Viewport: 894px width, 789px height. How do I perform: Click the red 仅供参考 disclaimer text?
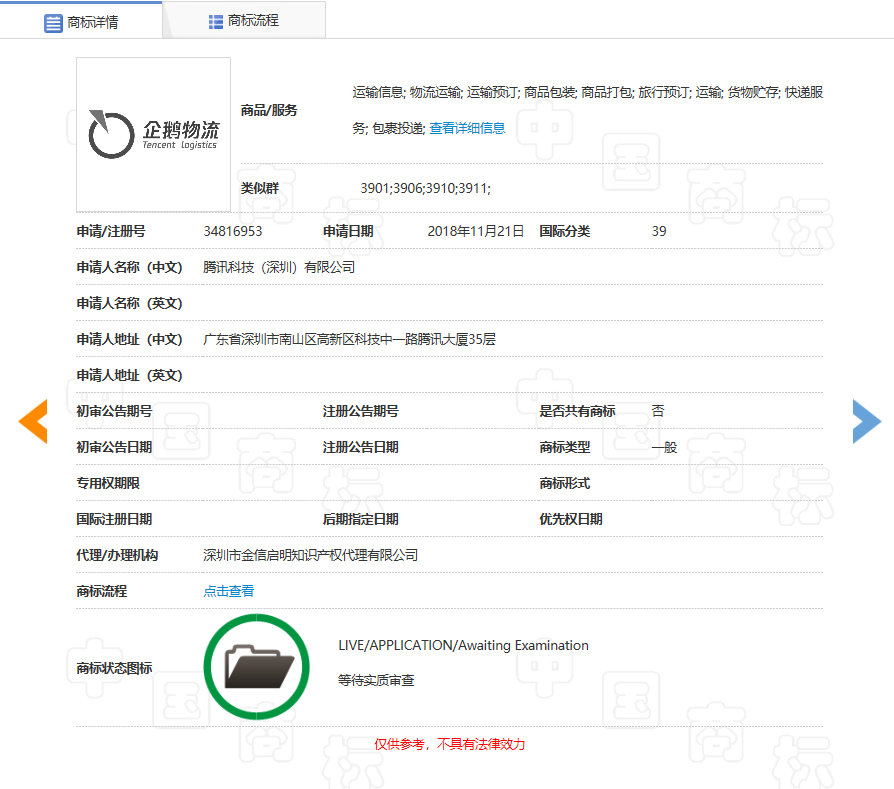click(x=449, y=744)
